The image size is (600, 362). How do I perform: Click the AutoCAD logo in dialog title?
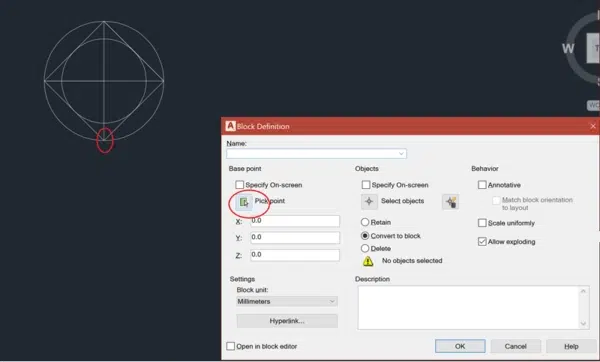pyautogui.click(x=230, y=126)
